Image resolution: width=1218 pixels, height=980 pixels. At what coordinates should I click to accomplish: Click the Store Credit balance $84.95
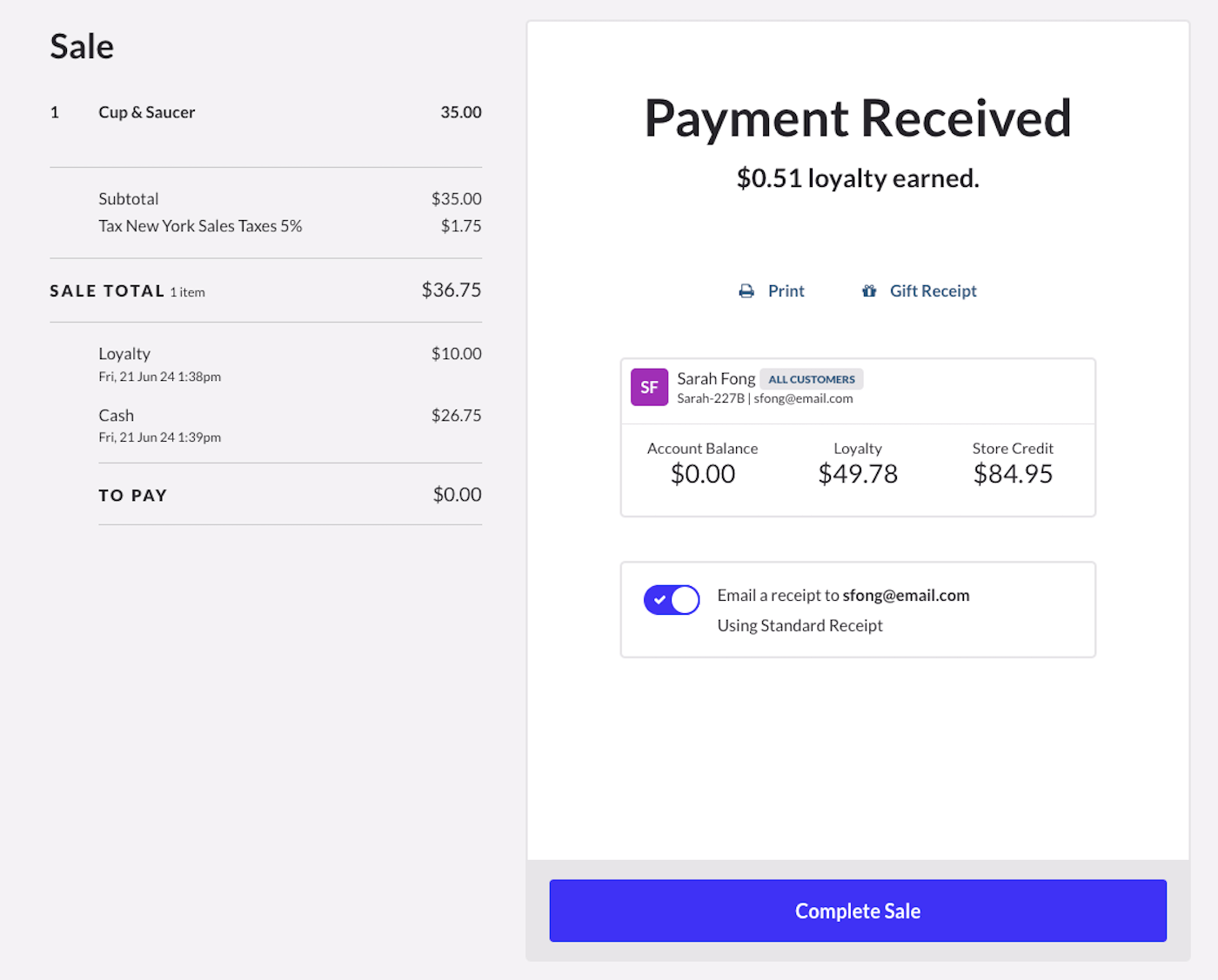pos(1013,474)
